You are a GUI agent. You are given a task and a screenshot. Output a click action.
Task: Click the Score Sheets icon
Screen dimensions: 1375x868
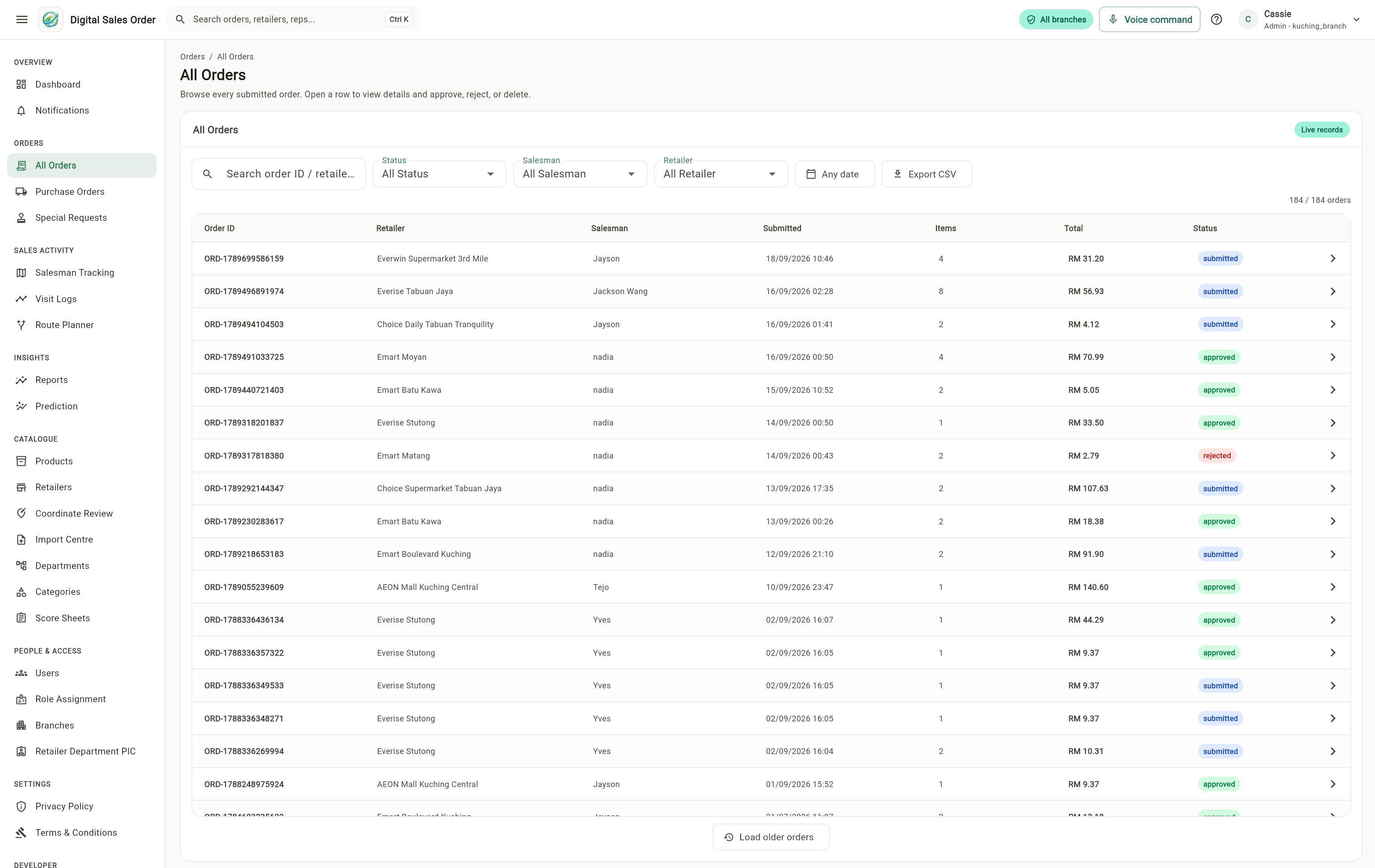21,618
